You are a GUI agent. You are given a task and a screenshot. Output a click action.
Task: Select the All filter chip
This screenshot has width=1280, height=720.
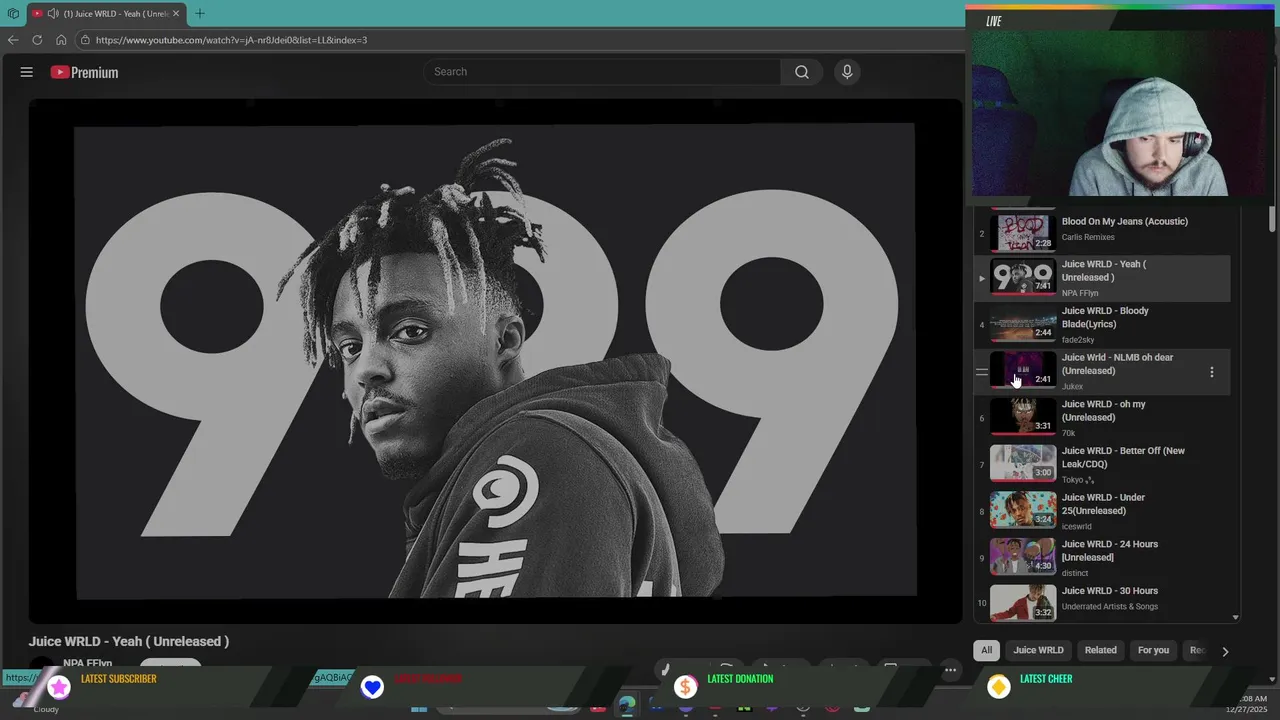coord(986,650)
